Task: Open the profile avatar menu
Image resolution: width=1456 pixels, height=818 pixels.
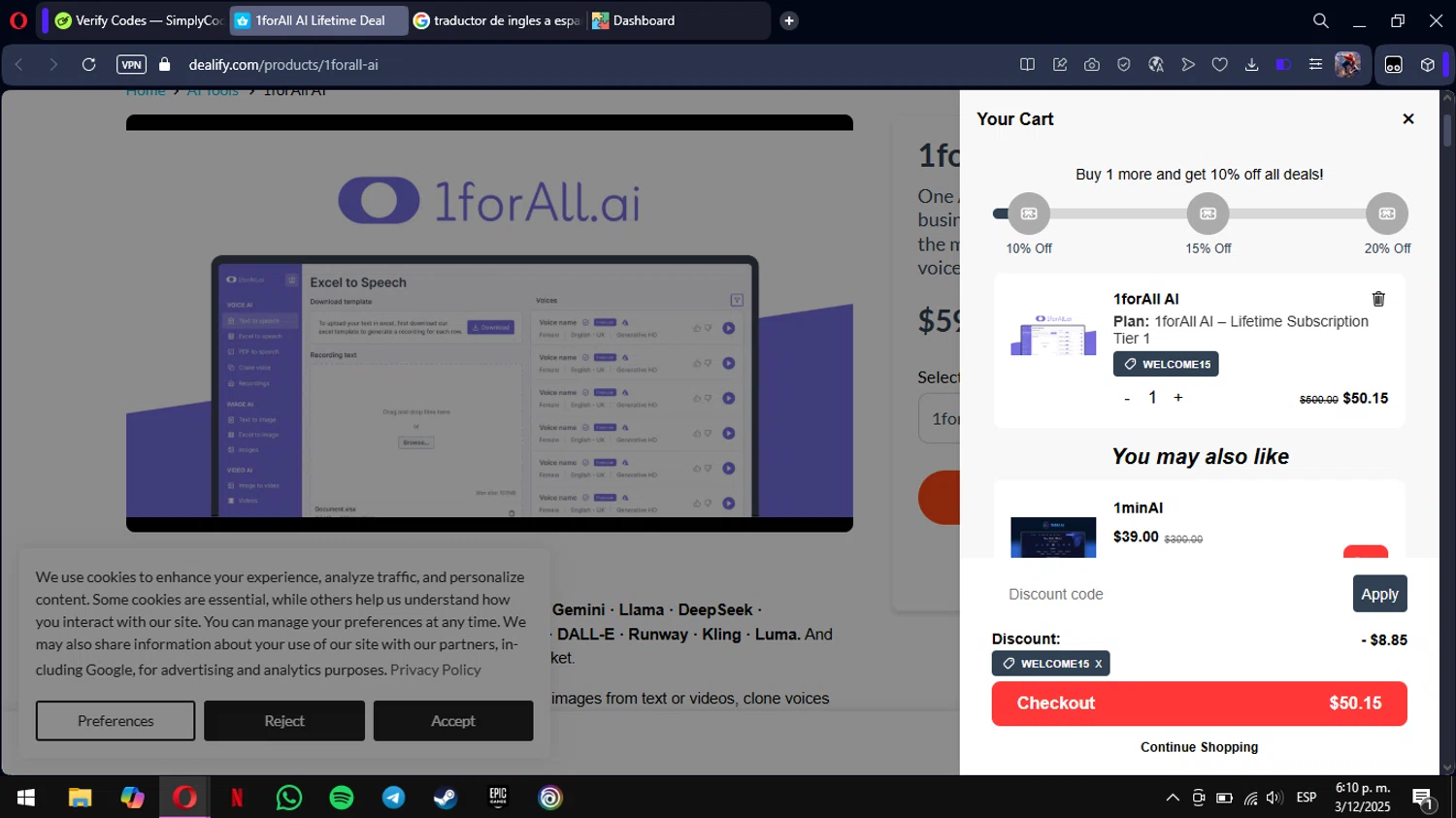Action: [1347, 64]
